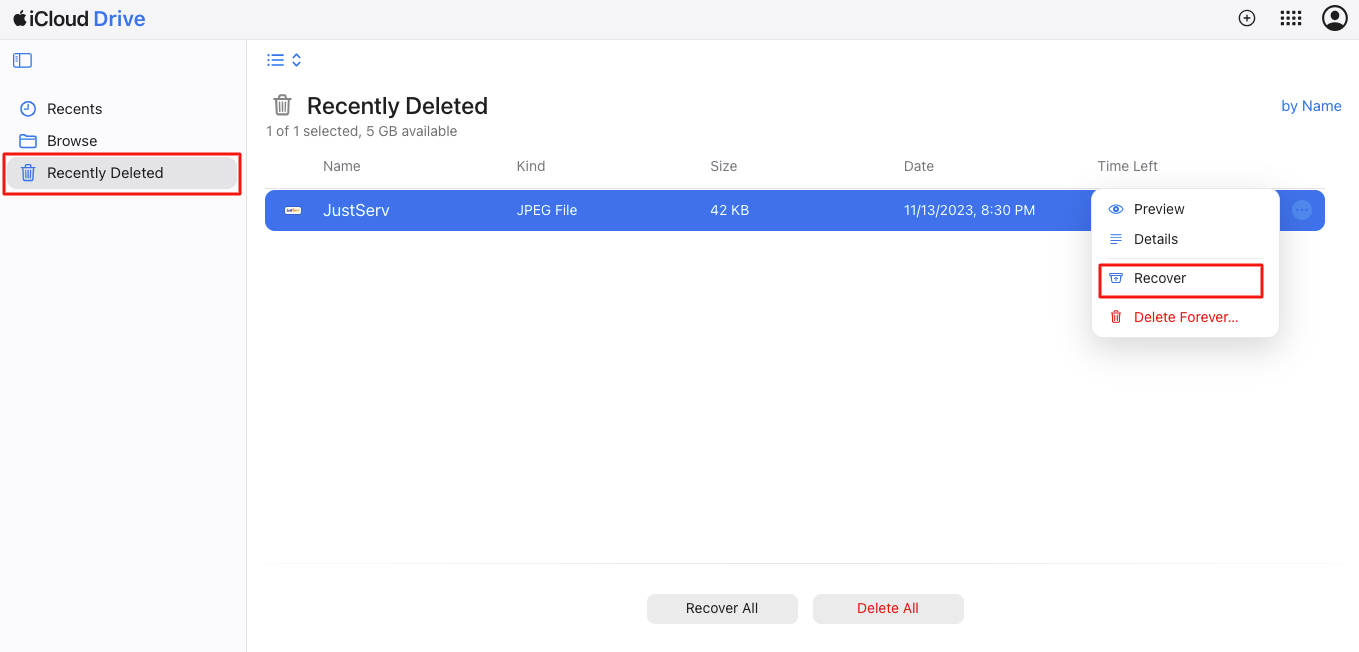Choose Preview from the context menu

(x=1158, y=209)
